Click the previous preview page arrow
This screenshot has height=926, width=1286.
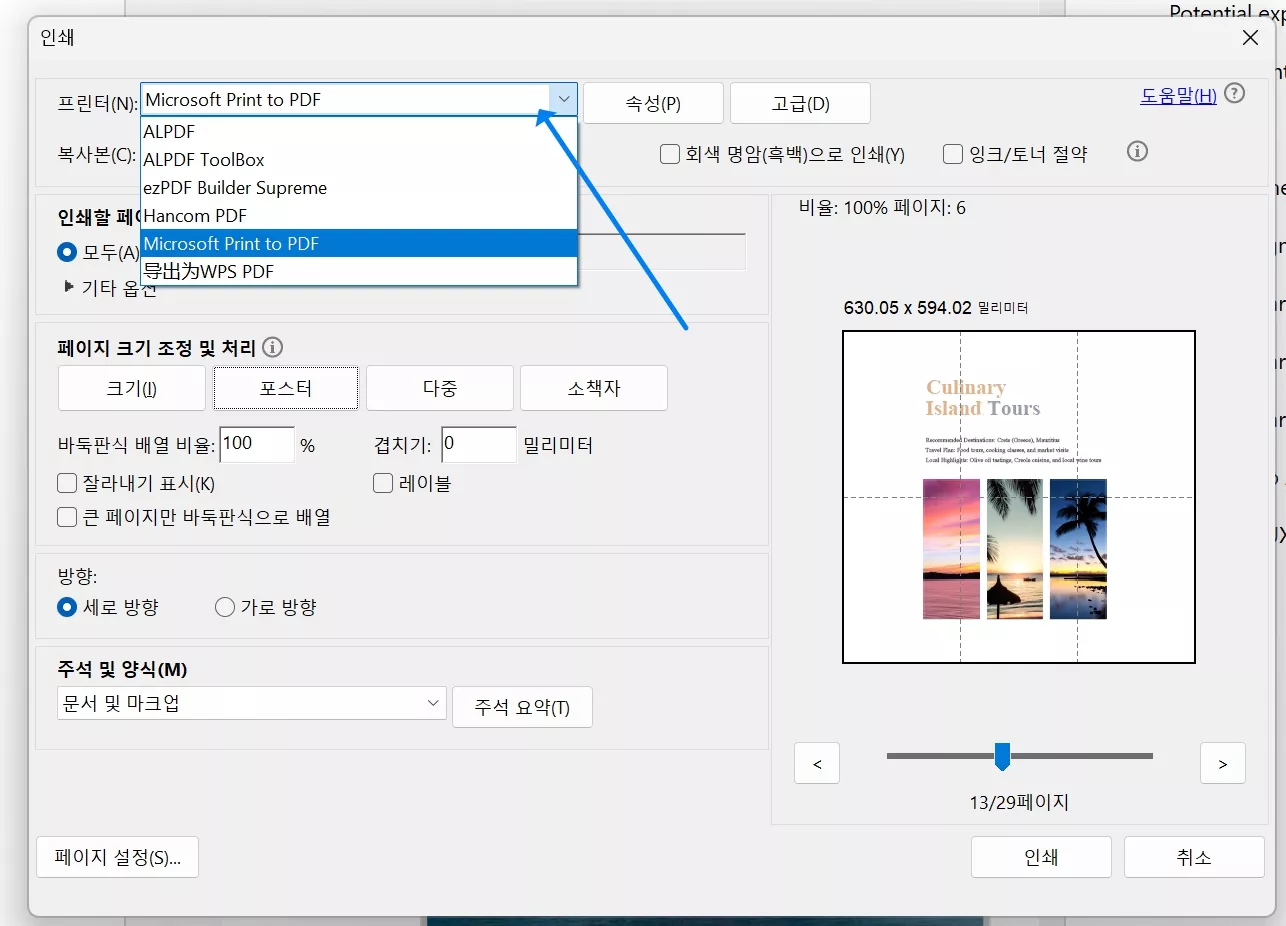click(x=816, y=763)
